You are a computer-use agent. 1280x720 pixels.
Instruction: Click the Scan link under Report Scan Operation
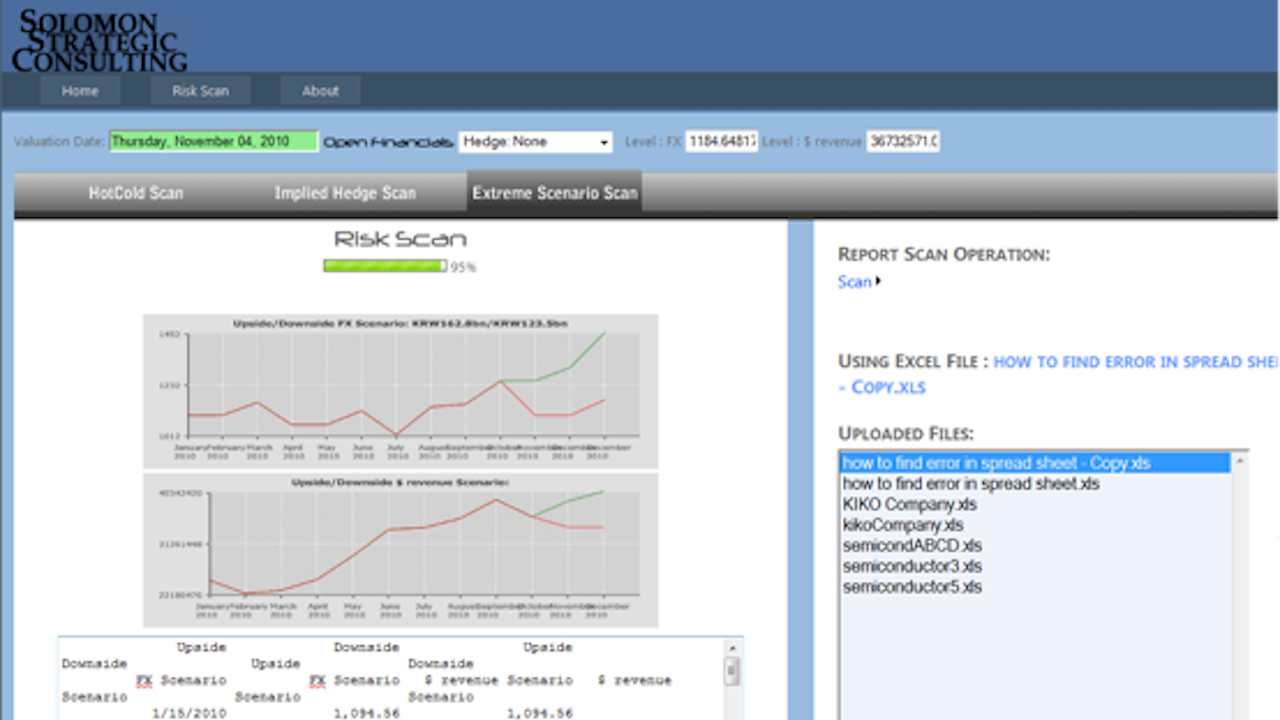(855, 282)
